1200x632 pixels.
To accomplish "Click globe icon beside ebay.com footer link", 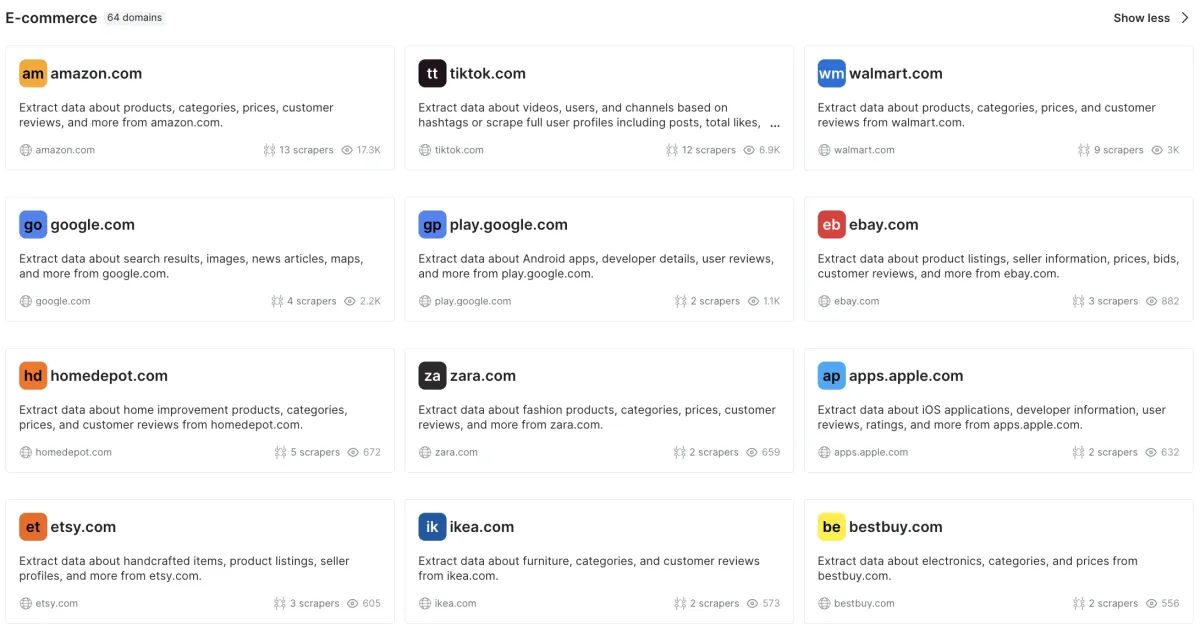I will tap(824, 301).
